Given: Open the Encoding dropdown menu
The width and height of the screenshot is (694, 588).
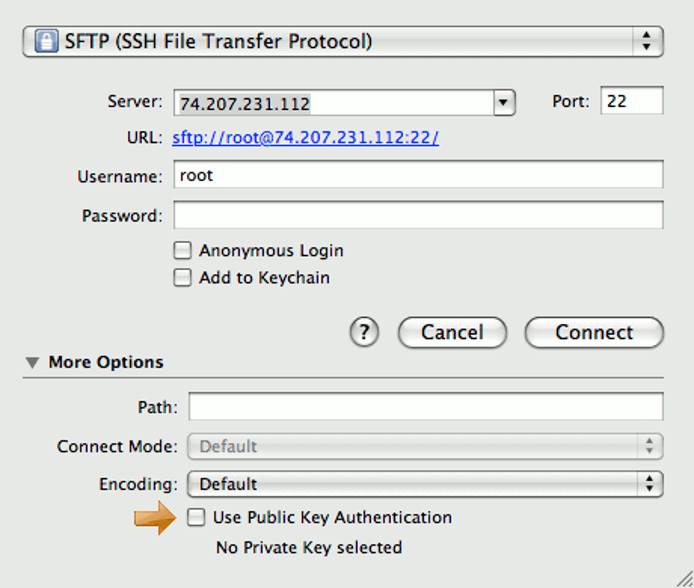Looking at the screenshot, I should (x=425, y=484).
